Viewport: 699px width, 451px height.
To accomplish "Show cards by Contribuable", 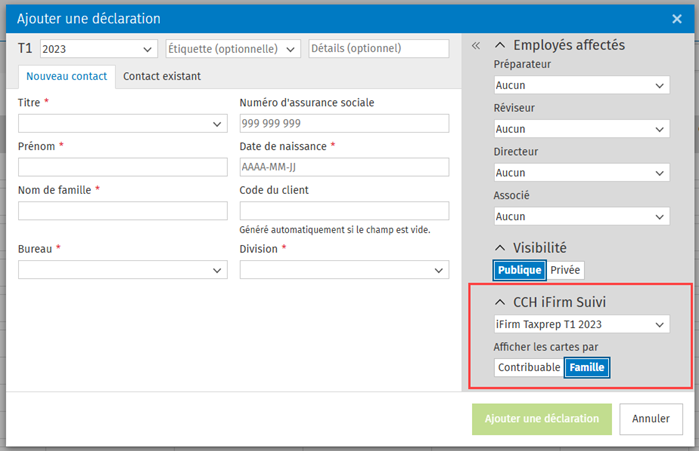I will click(529, 367).
